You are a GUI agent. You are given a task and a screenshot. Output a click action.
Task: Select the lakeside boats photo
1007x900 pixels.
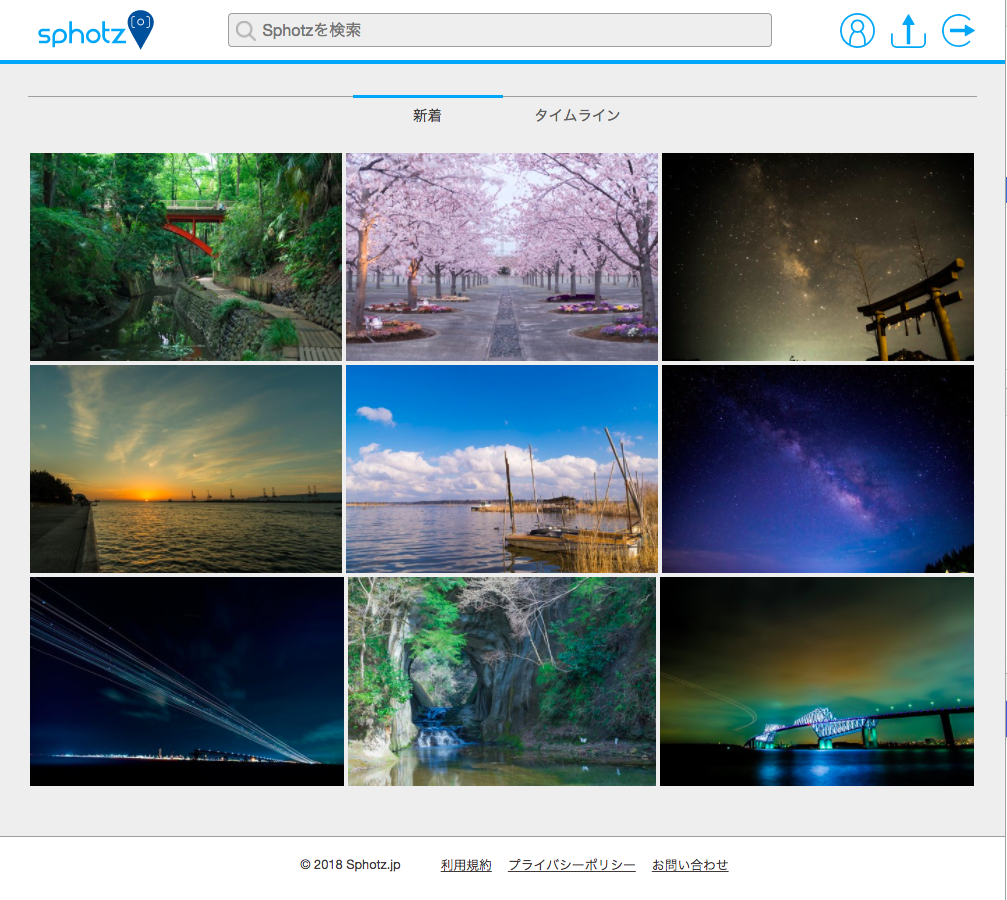[x=501, y=468]
